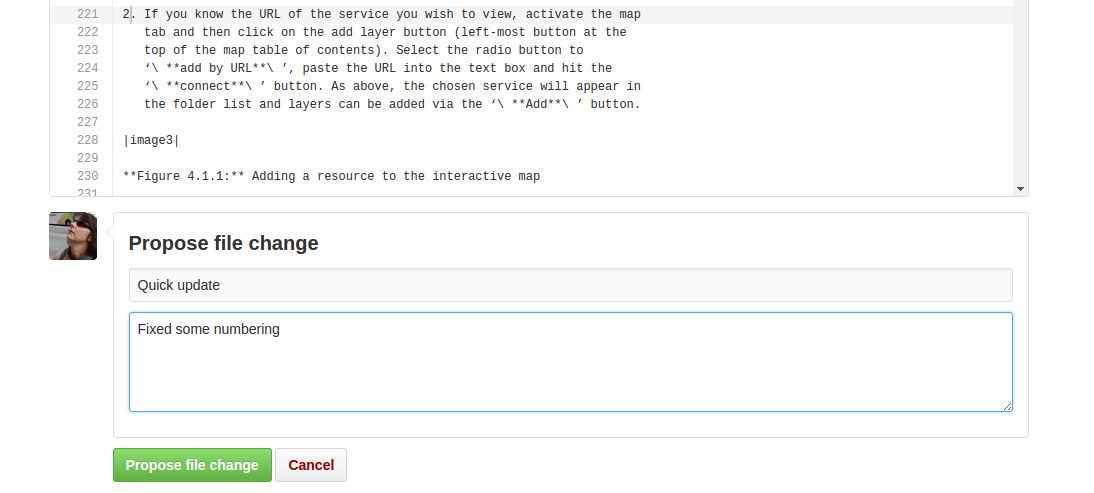Focus the 'Quick update' commit title field
Screen dimensions: 1094x493
[x=571, y=285]
